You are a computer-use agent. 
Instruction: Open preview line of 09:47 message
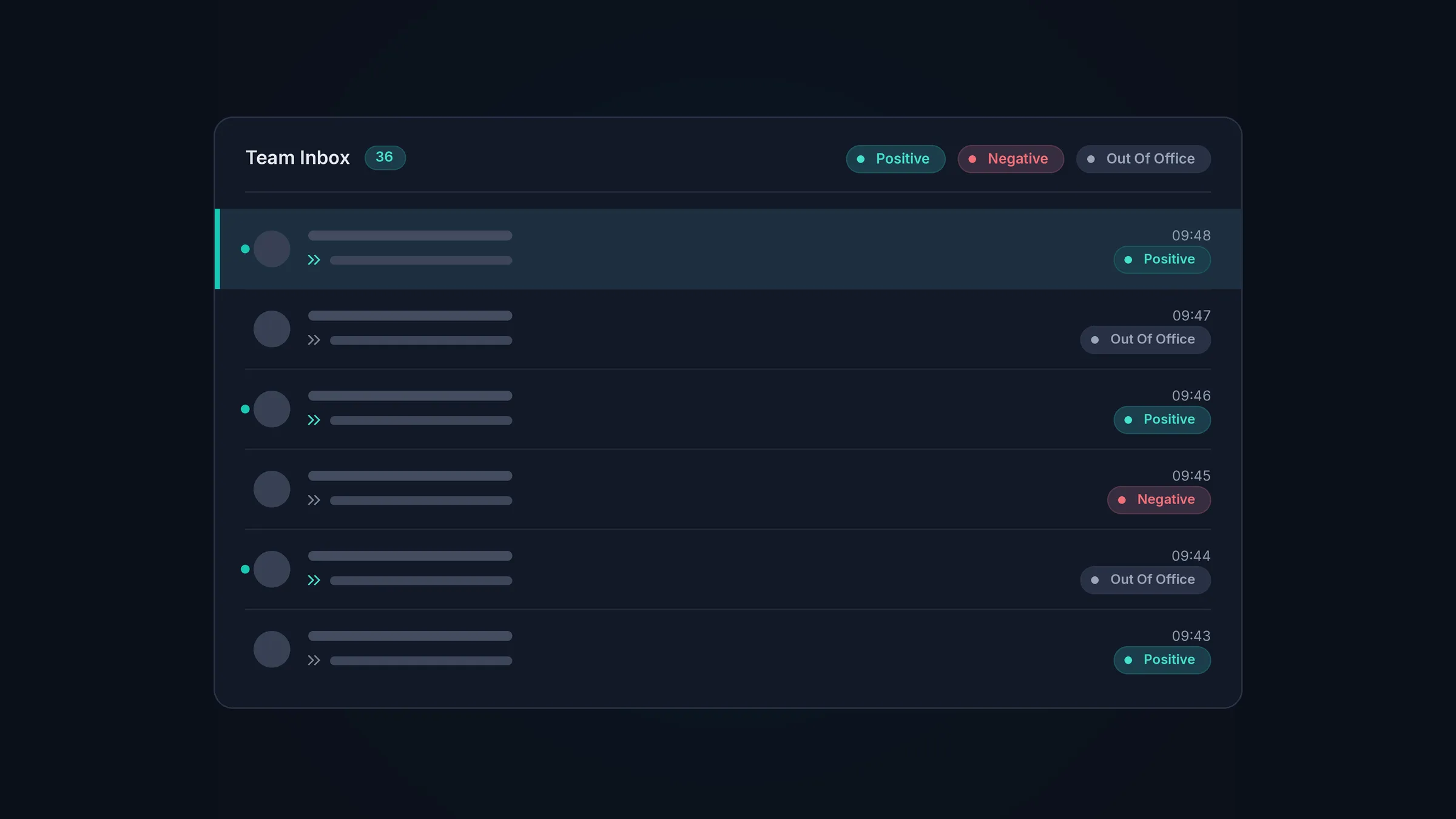pos(421,340)
